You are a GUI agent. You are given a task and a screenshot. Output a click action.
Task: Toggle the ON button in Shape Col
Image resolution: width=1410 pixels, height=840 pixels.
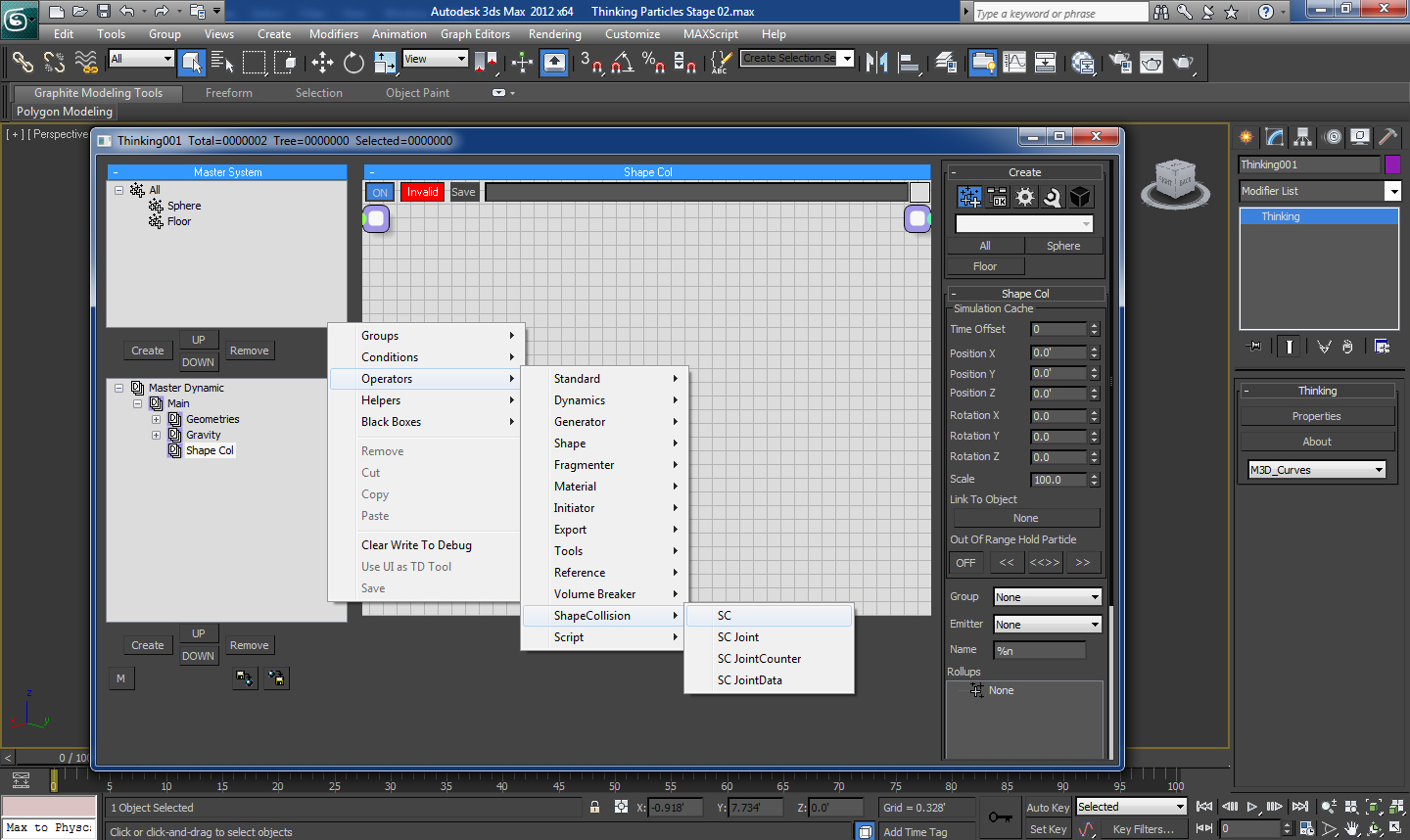tap(380, 192)
